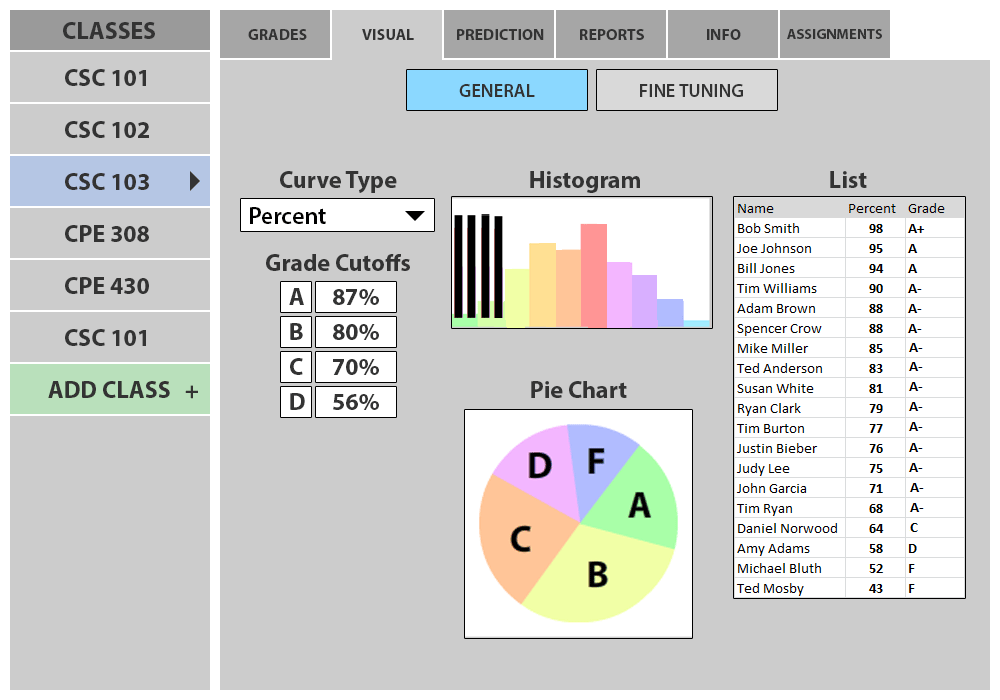Go to the REPORTS tab

[x=611, y=35]
